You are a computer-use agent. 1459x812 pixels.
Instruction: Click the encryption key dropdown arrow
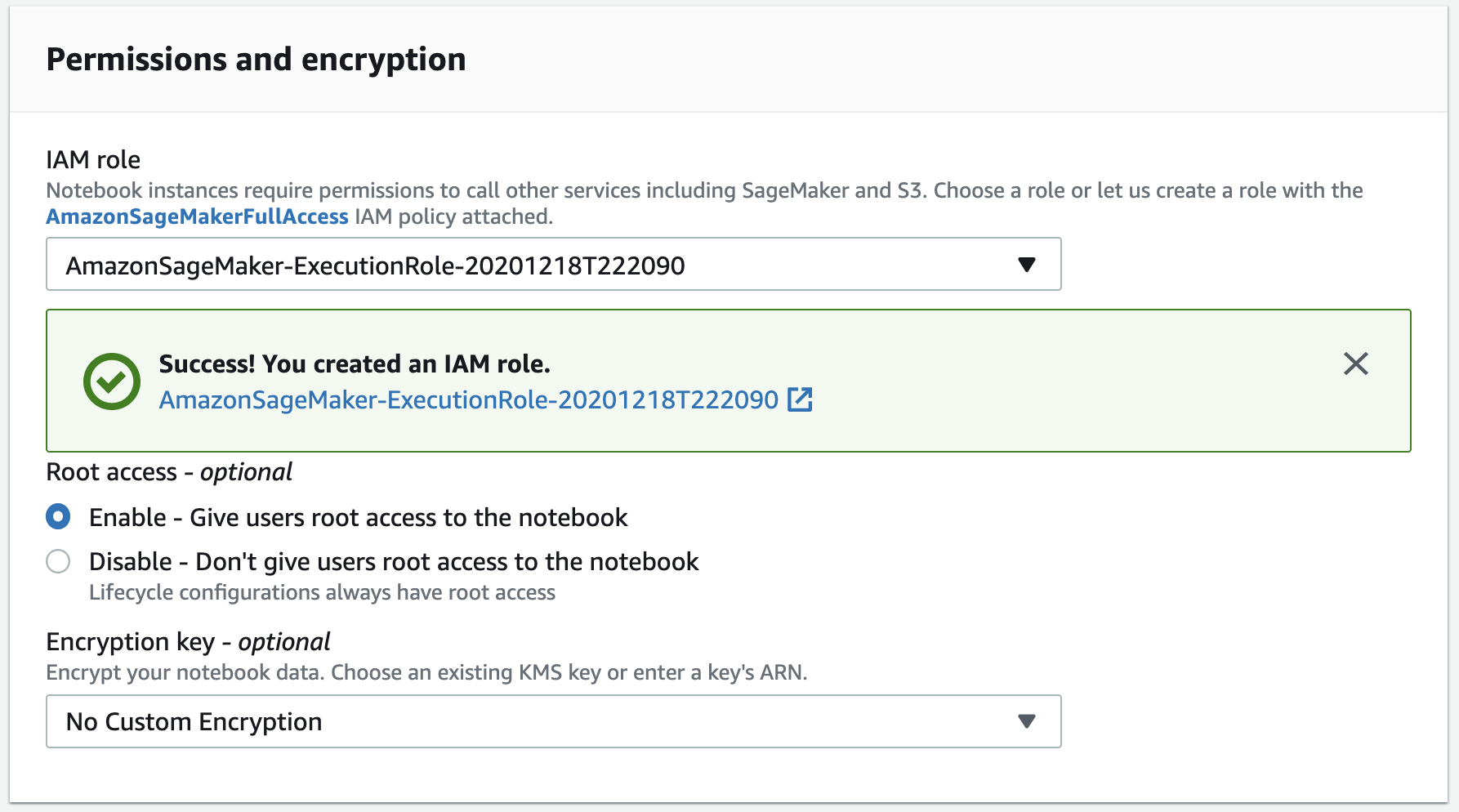coord(1027,721)
